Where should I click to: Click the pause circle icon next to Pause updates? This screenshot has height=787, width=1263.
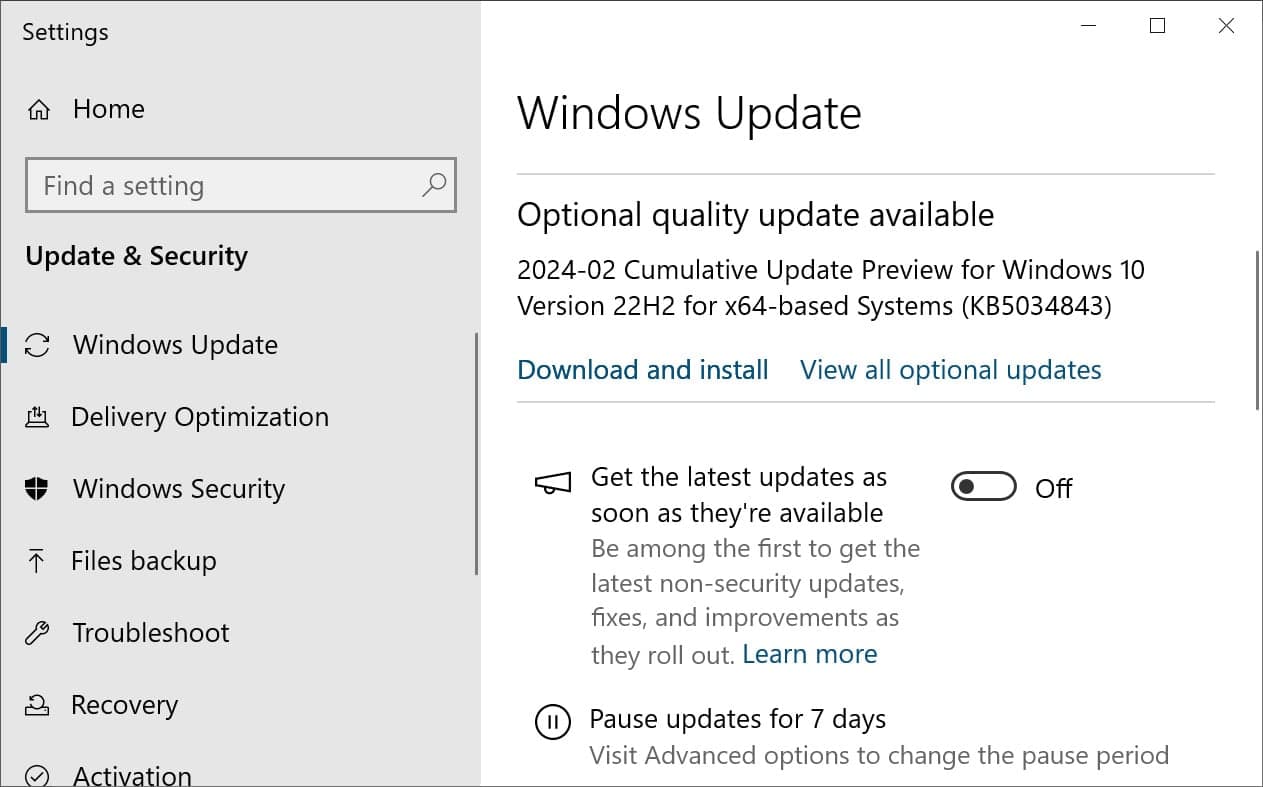point(552,722)
